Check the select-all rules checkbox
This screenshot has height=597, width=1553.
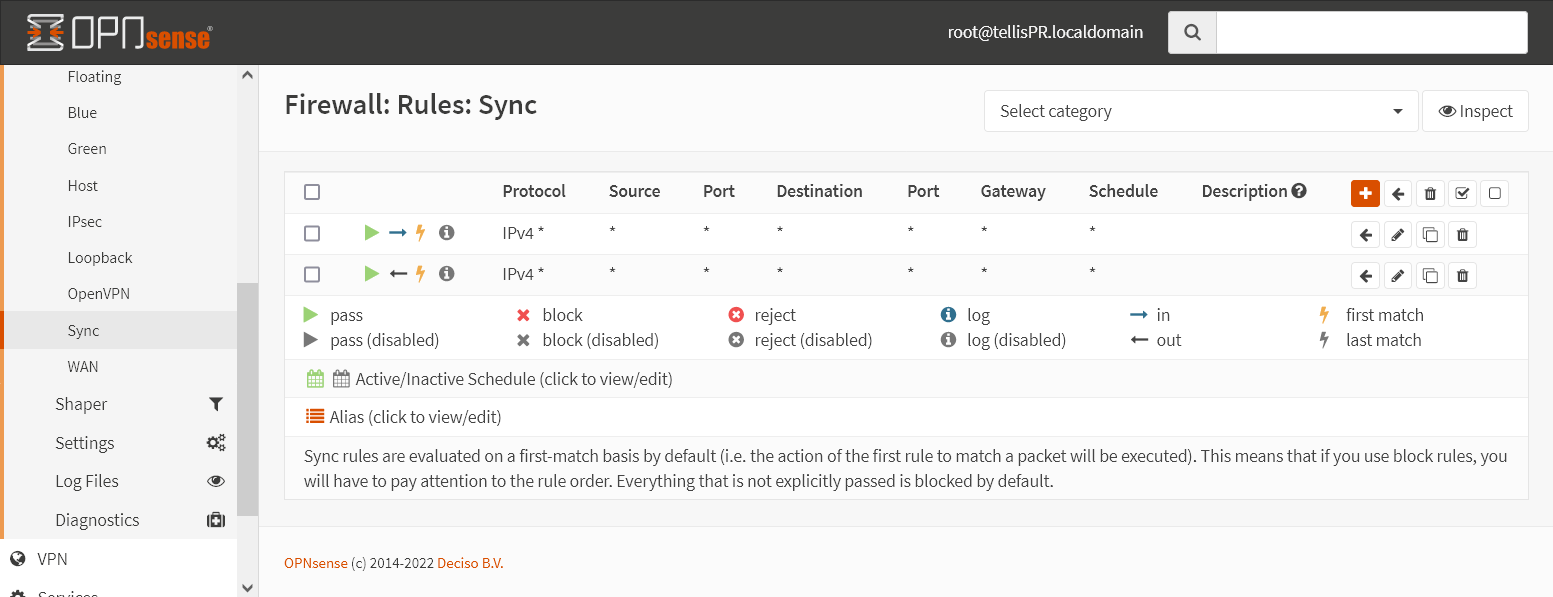coord(311,192)
